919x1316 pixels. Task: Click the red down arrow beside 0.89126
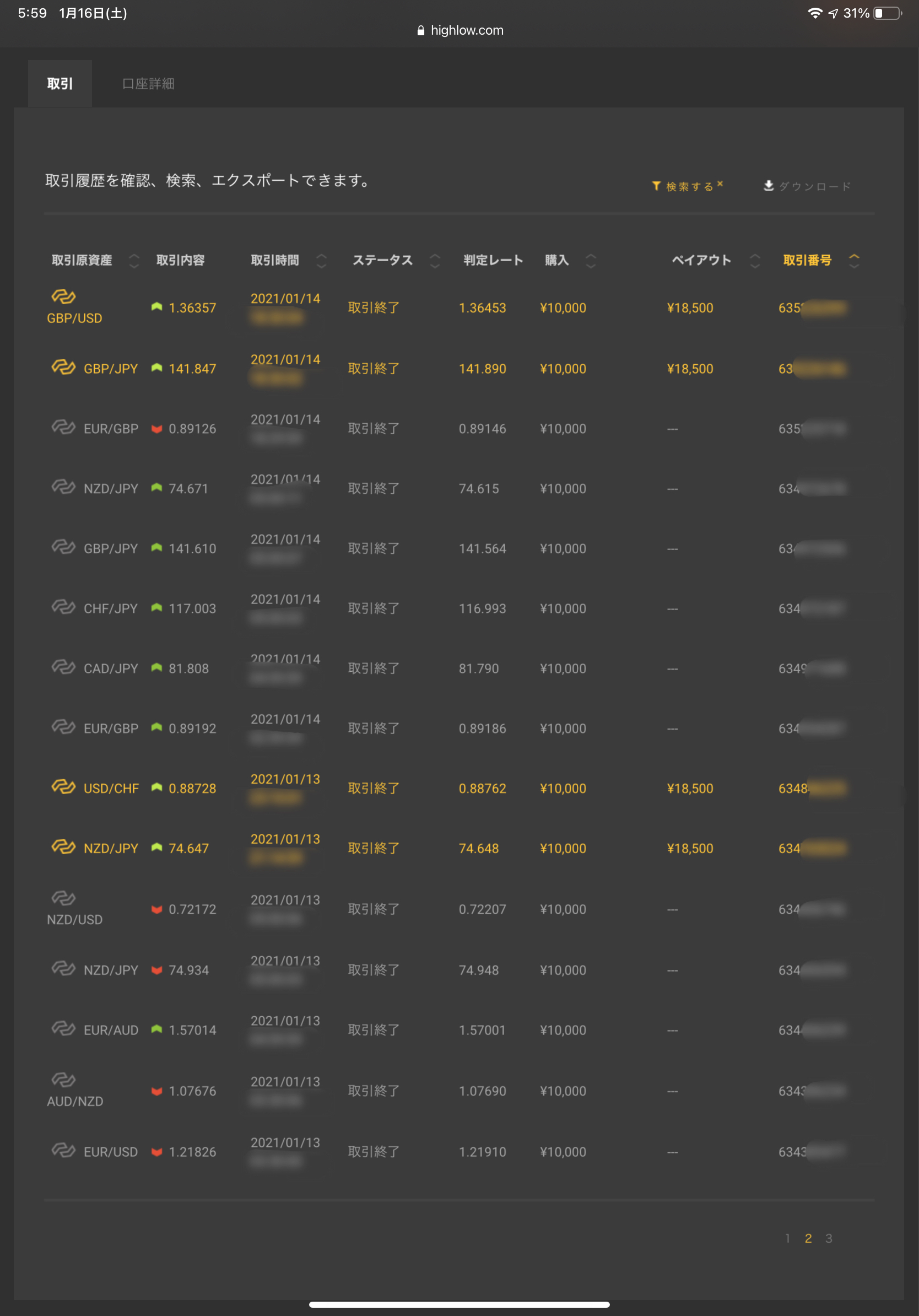pos(156,429)
